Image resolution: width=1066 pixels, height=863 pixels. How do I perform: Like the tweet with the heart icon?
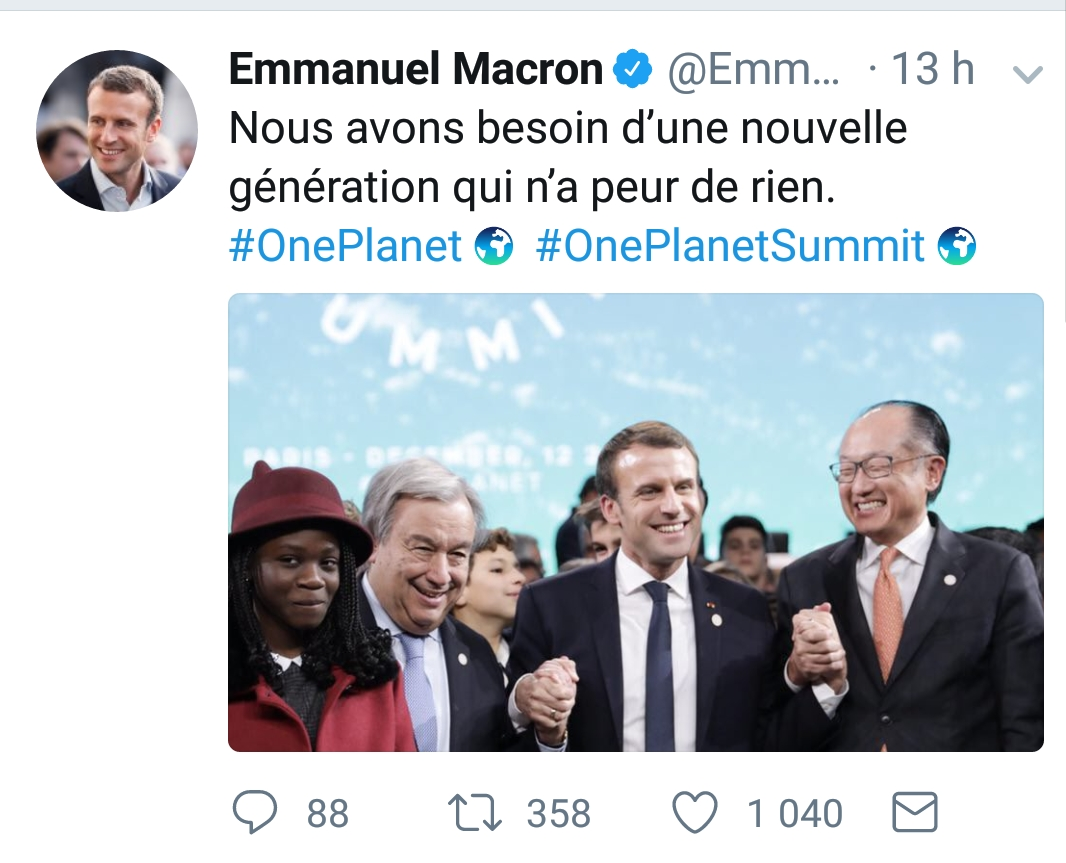(696, 812)
